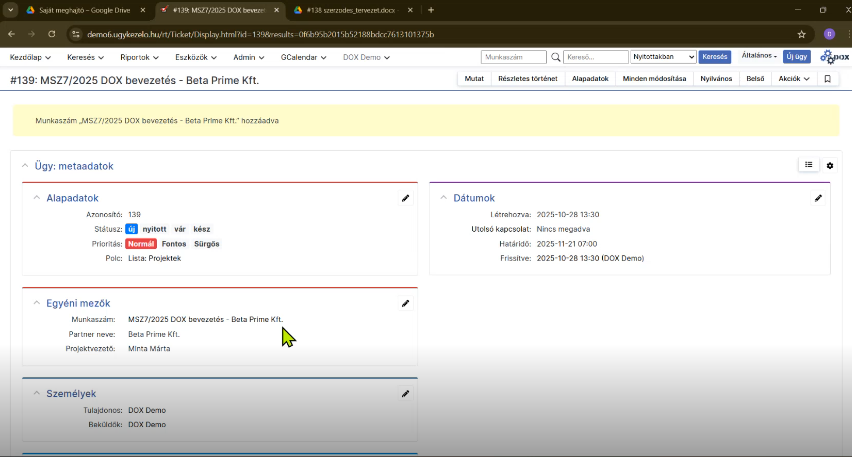The height and width of the screenshot is (457, 852).
Task: Expand the Akciók dropdown menu
Action: point(794,79)
